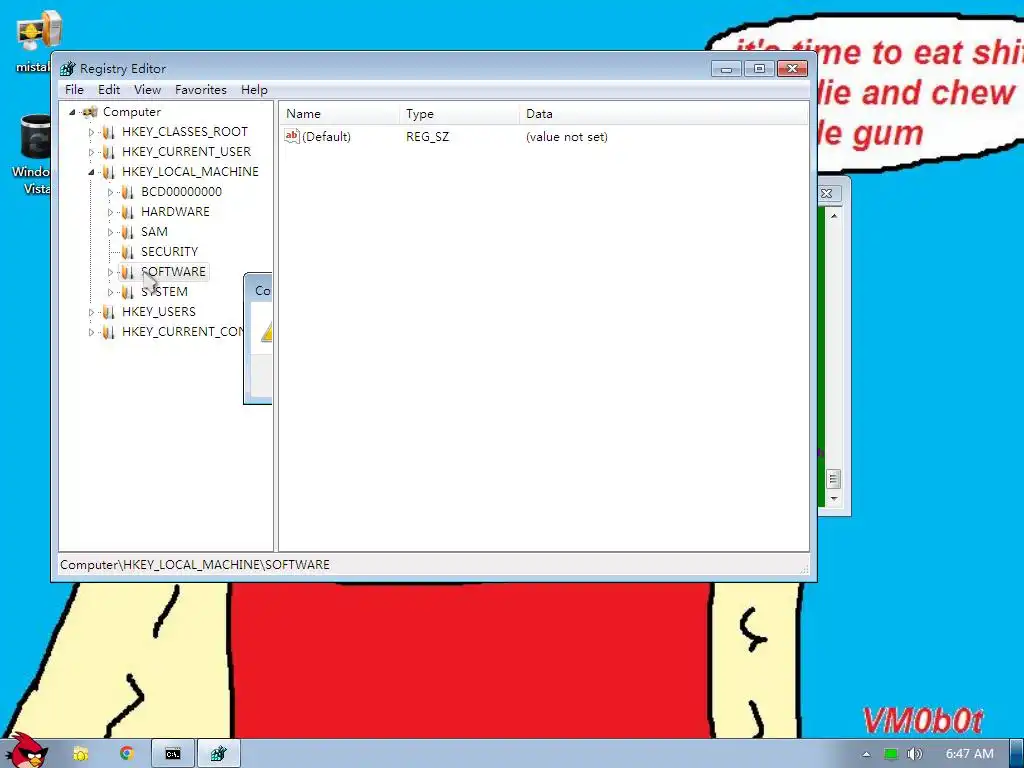
Task: Click the (value not set) data cell
Action: point(567,136)
